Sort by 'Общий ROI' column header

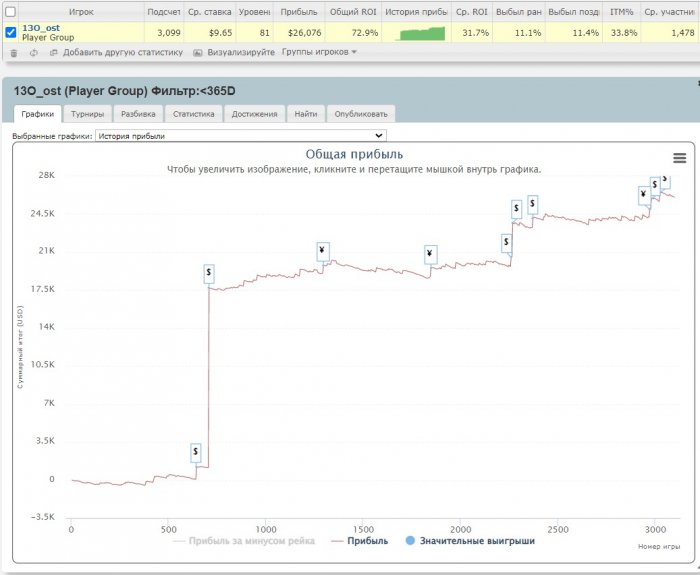tap(353, 12)
